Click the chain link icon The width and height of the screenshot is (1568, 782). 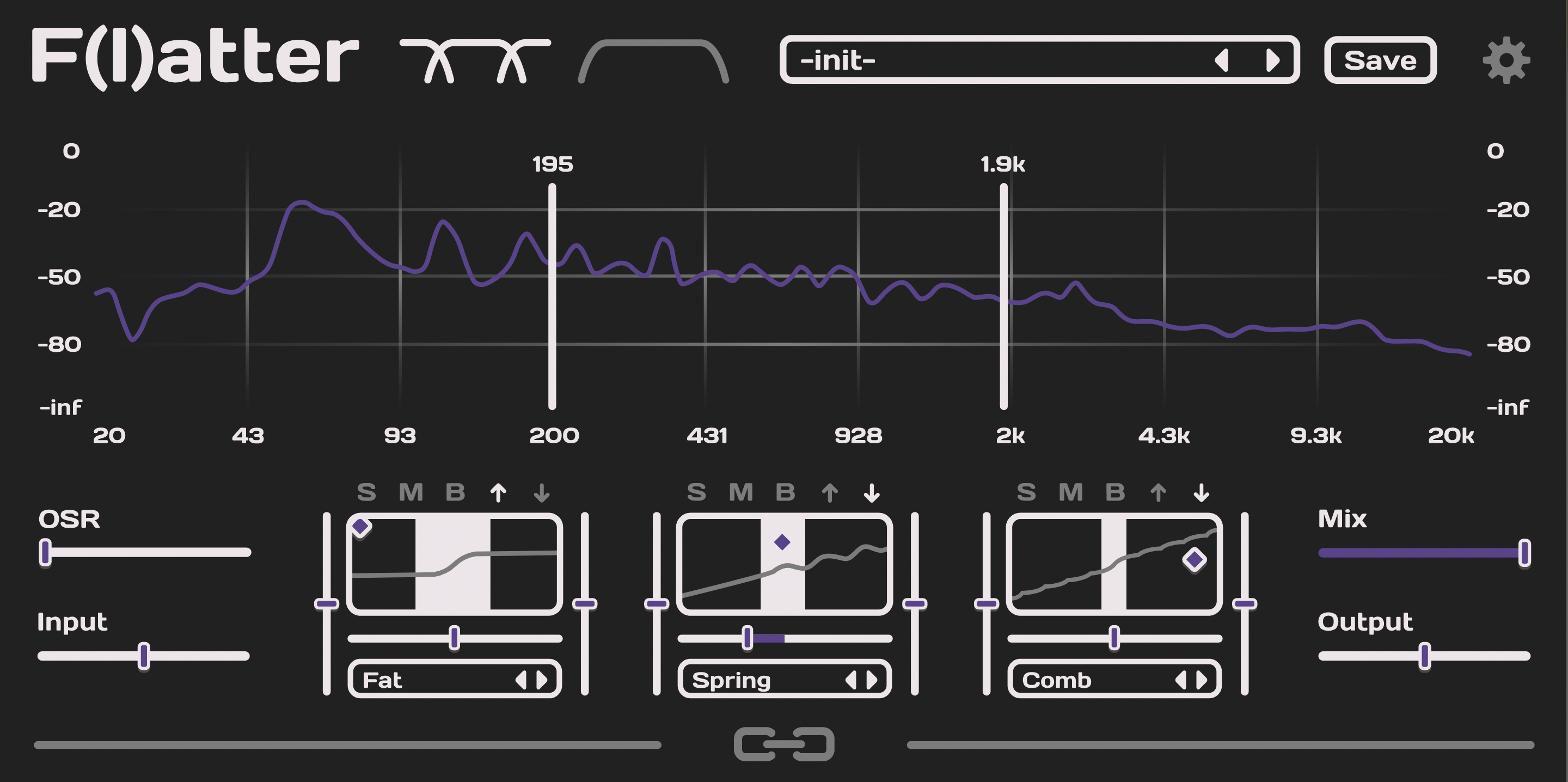click(x=783, y=744)
